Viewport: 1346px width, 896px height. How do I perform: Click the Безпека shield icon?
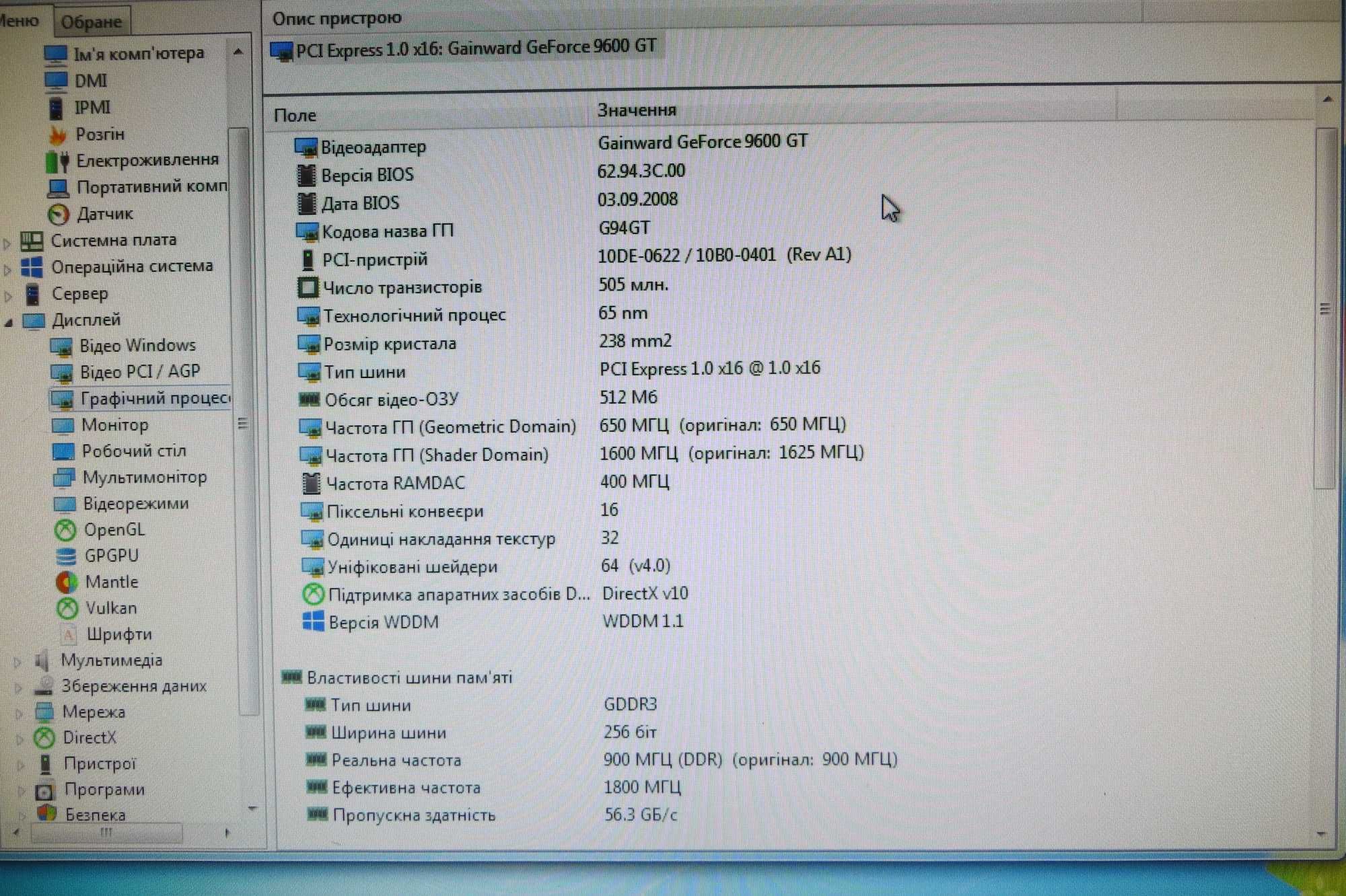[x=47, y=814]
